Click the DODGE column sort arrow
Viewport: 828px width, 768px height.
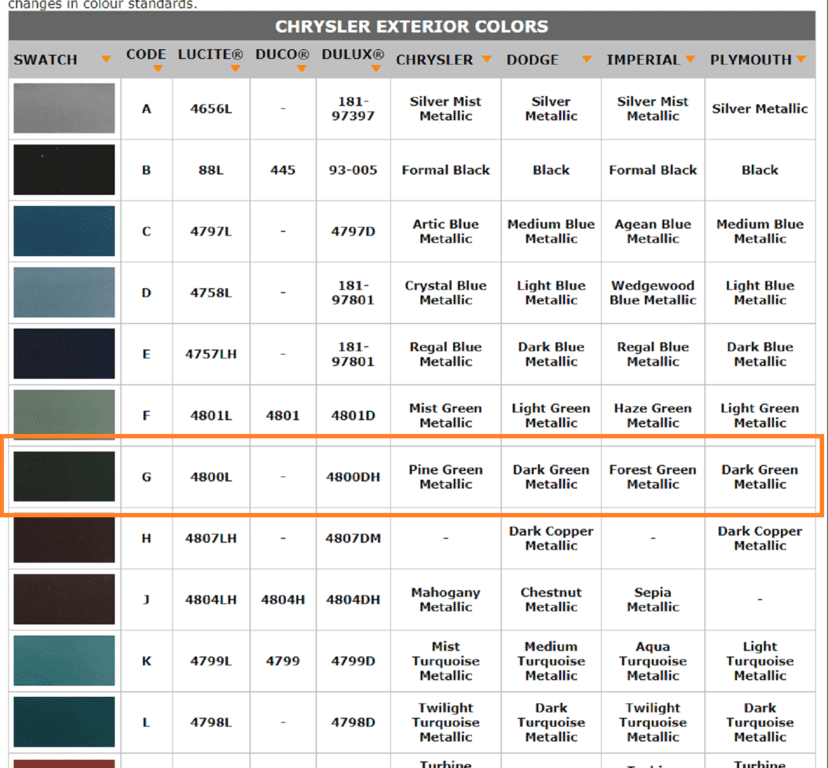[x=586, y=60]
